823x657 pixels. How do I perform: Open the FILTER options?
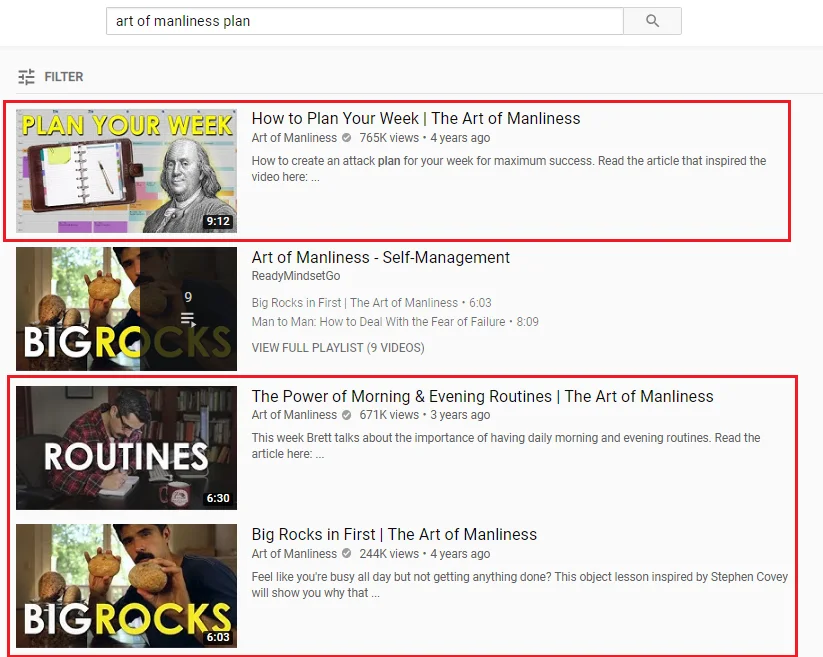pyautogui.click(x=51, y=77)
